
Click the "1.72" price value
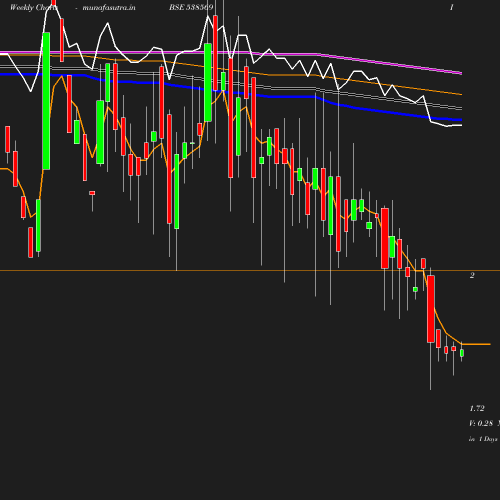477,408
